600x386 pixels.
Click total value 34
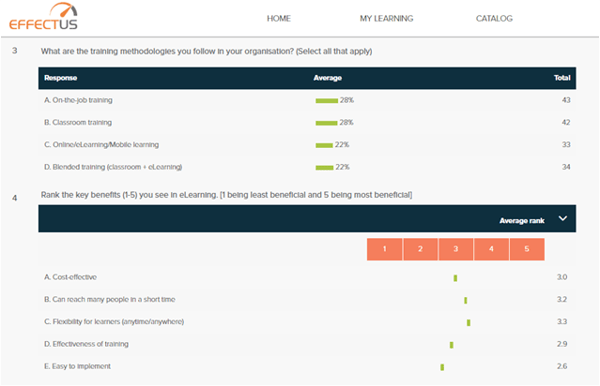click(566, 167)
